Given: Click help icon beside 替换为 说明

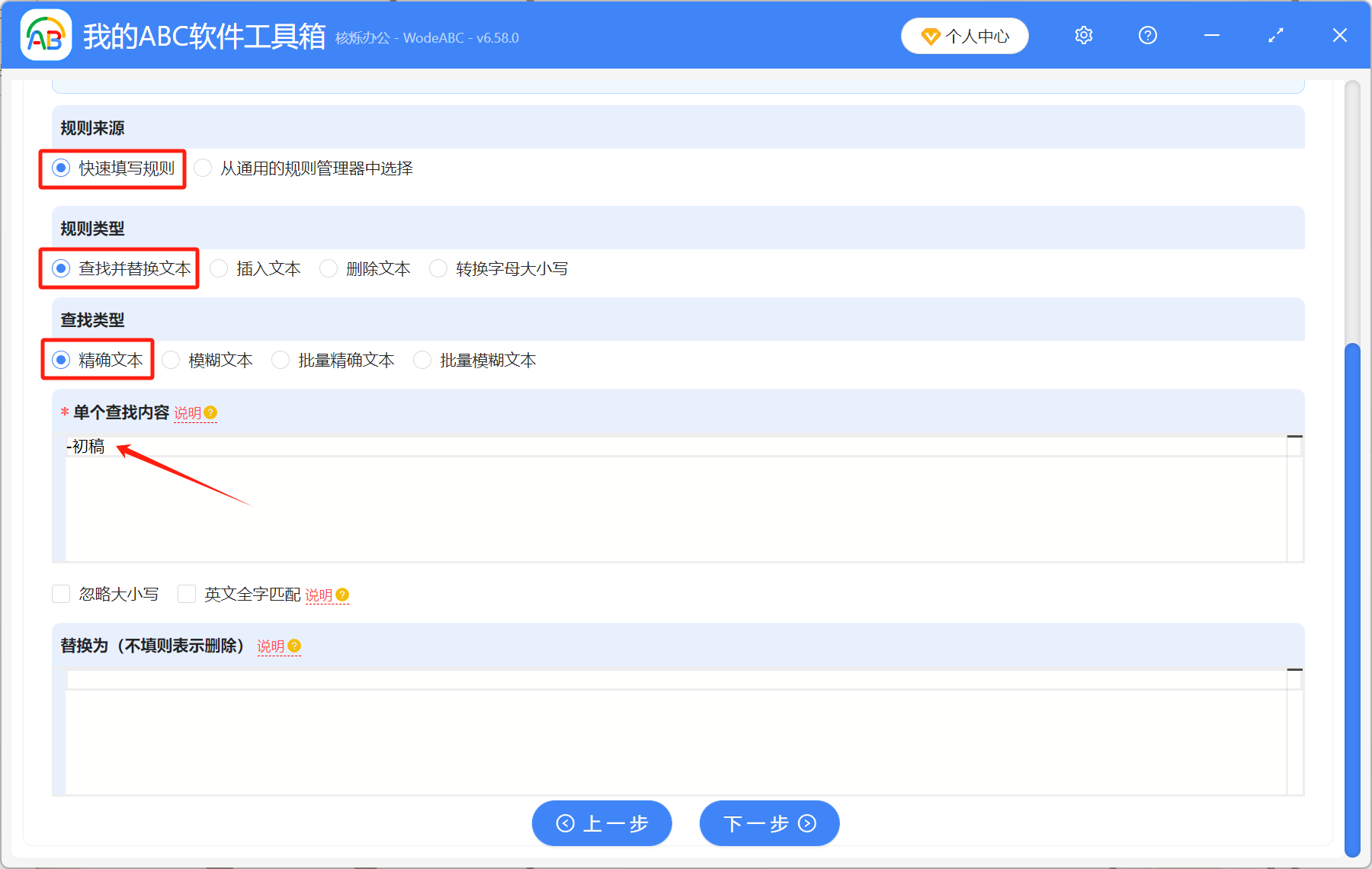Looking at the screenshot, I should click(294, 646).
